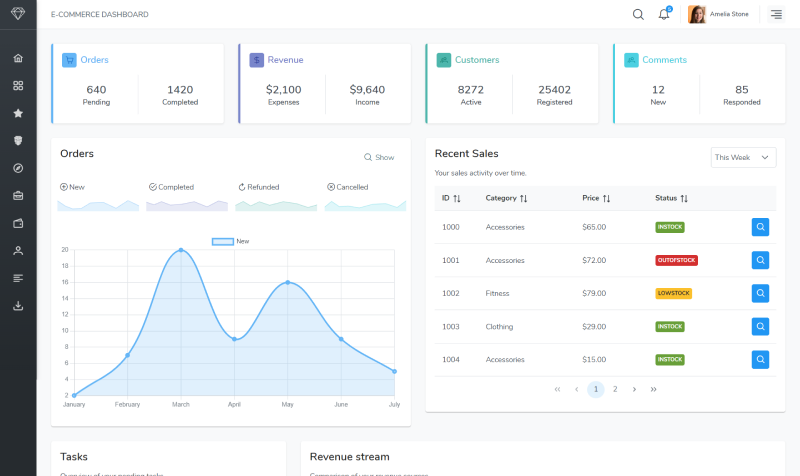The image size is (800, 476).
Task: Jump to first page double arrow
Action: pos(557,389)
